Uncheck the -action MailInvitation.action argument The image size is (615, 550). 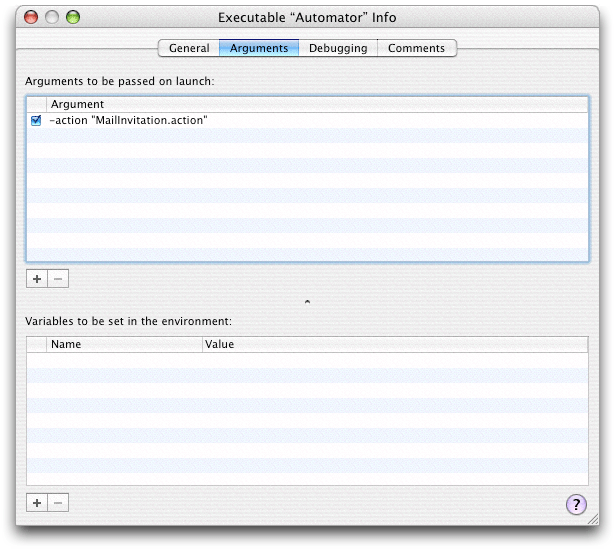36,120
